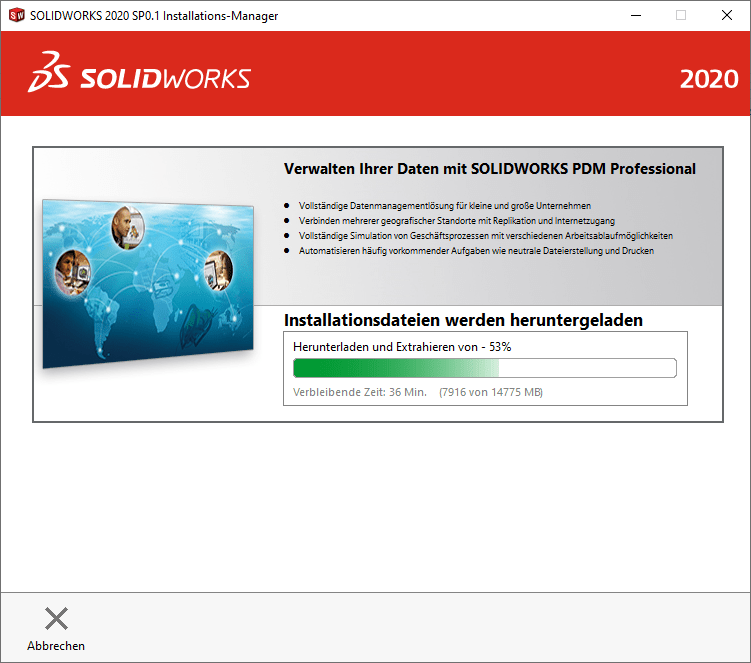The width and height of the screenshot is (751, 663).
Task: Click bullet 'Automatisieren häufig vorkommender Aufgaben'
Action: [476, 251]
